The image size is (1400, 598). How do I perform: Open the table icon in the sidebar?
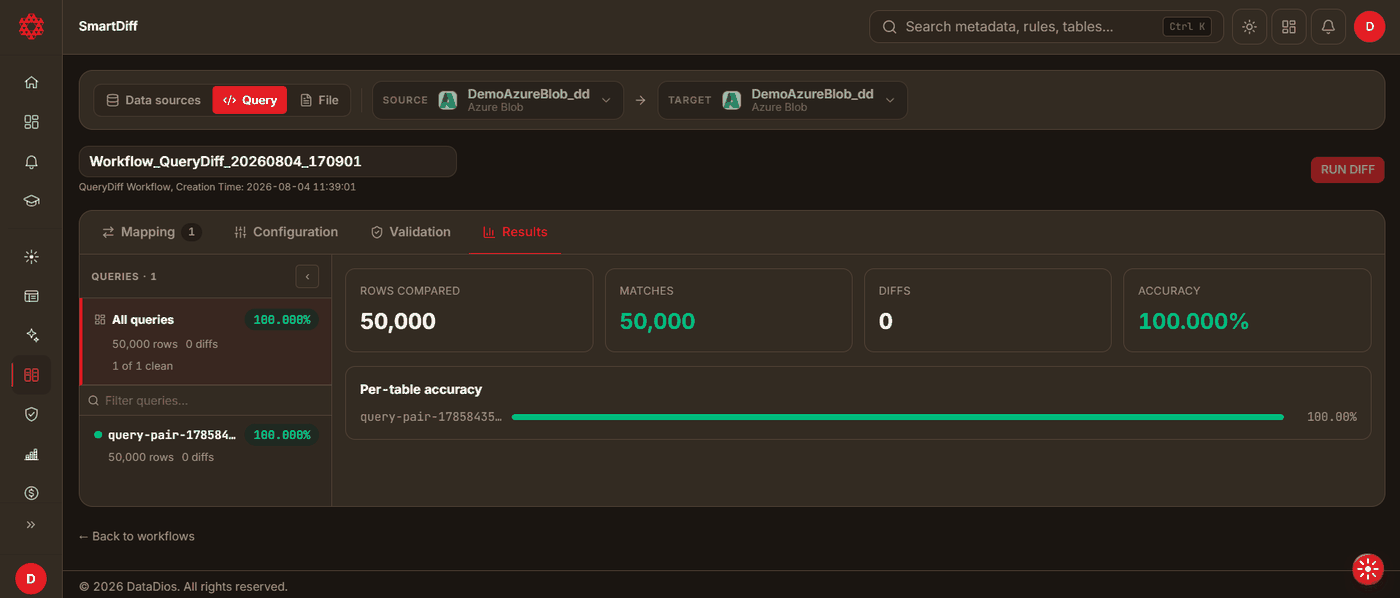(31, 296)
